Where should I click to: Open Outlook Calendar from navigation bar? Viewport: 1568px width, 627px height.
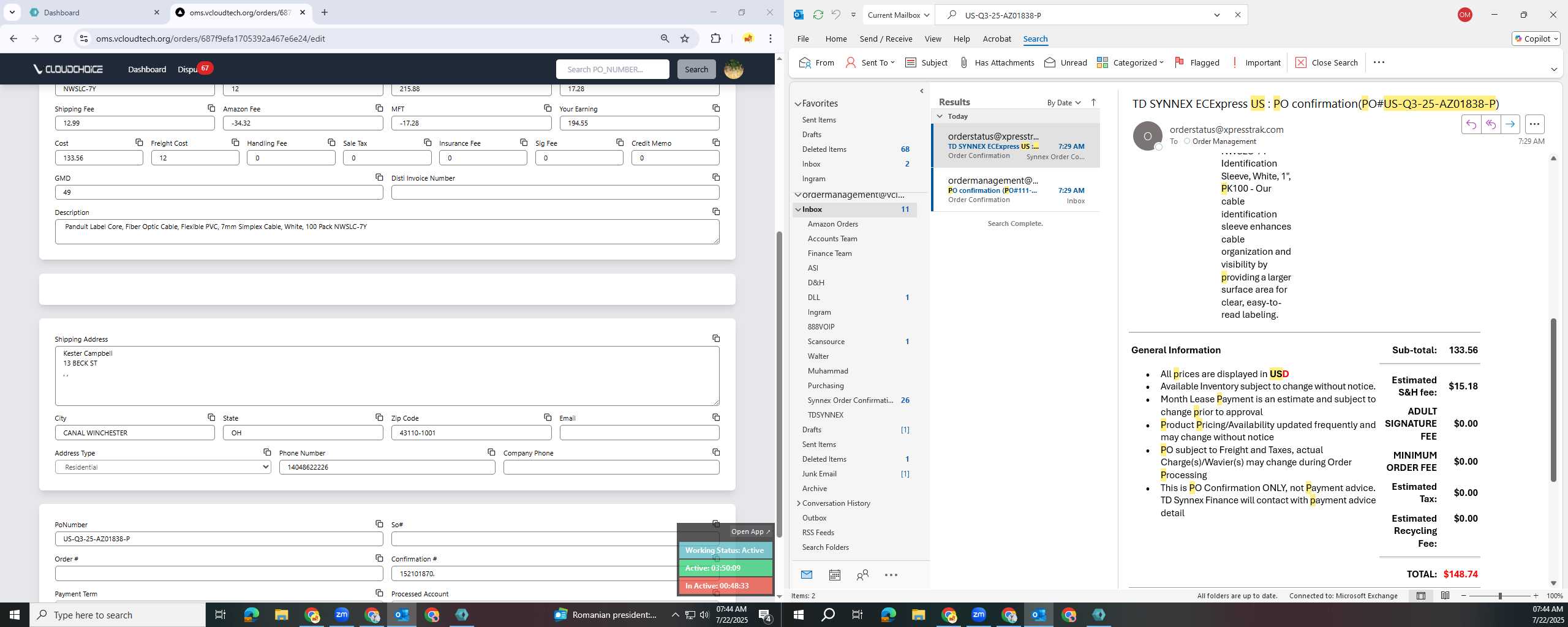[834, 575]
